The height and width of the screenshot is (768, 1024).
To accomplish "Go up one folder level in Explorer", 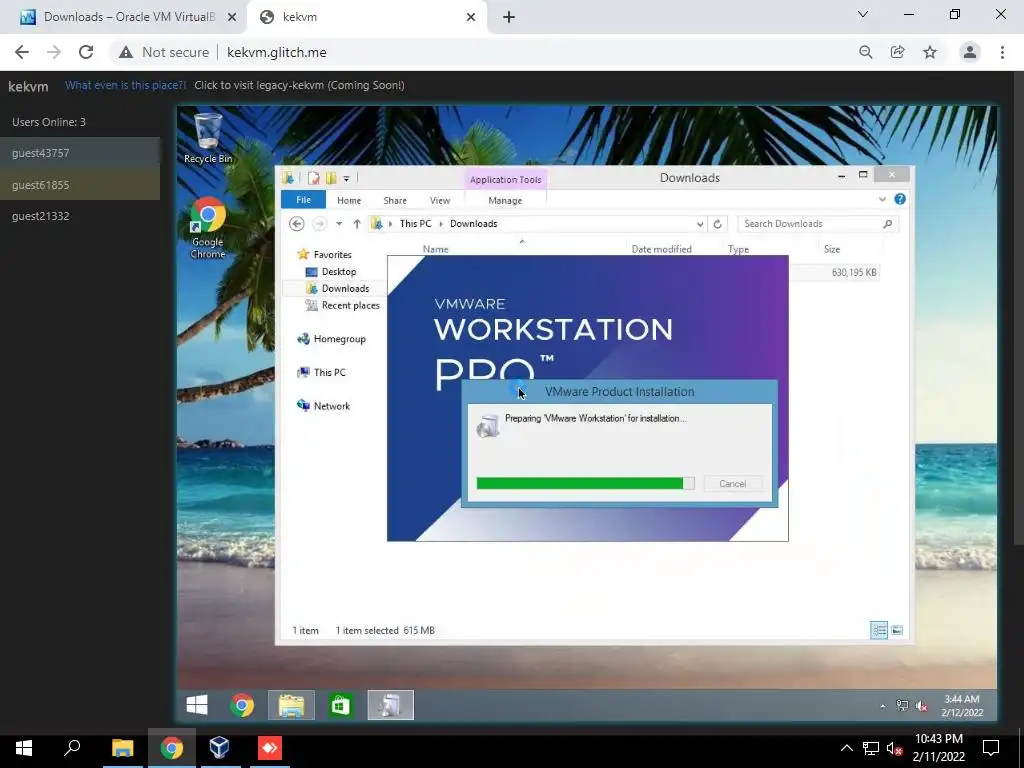I will [357, 224].
